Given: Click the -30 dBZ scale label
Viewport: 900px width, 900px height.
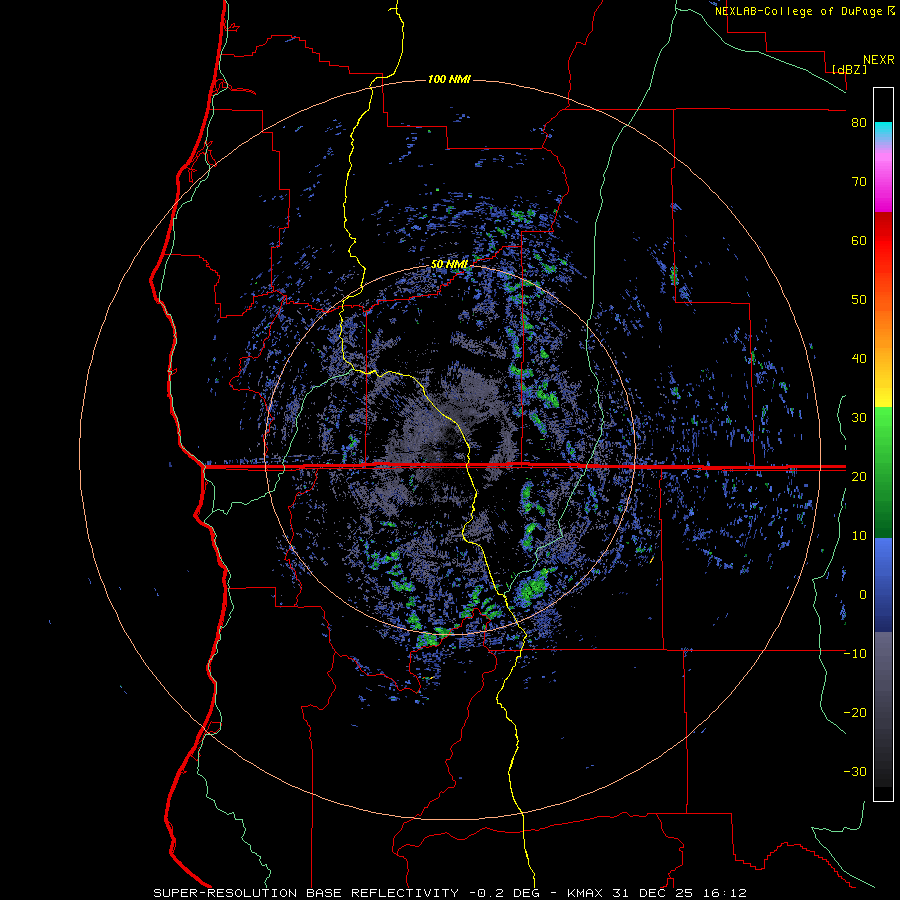Looking at the screenshot, I should point(855,772).
